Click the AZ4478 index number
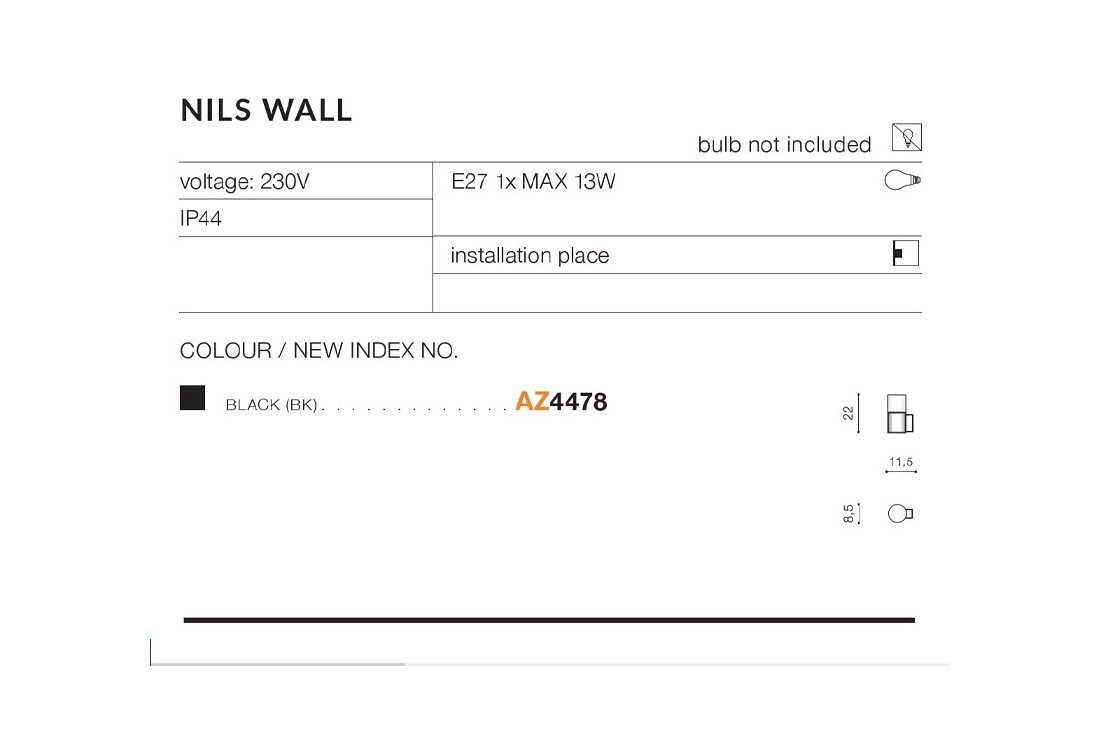The width and height of the screenshot is (1100, 732). coord(561,402)
